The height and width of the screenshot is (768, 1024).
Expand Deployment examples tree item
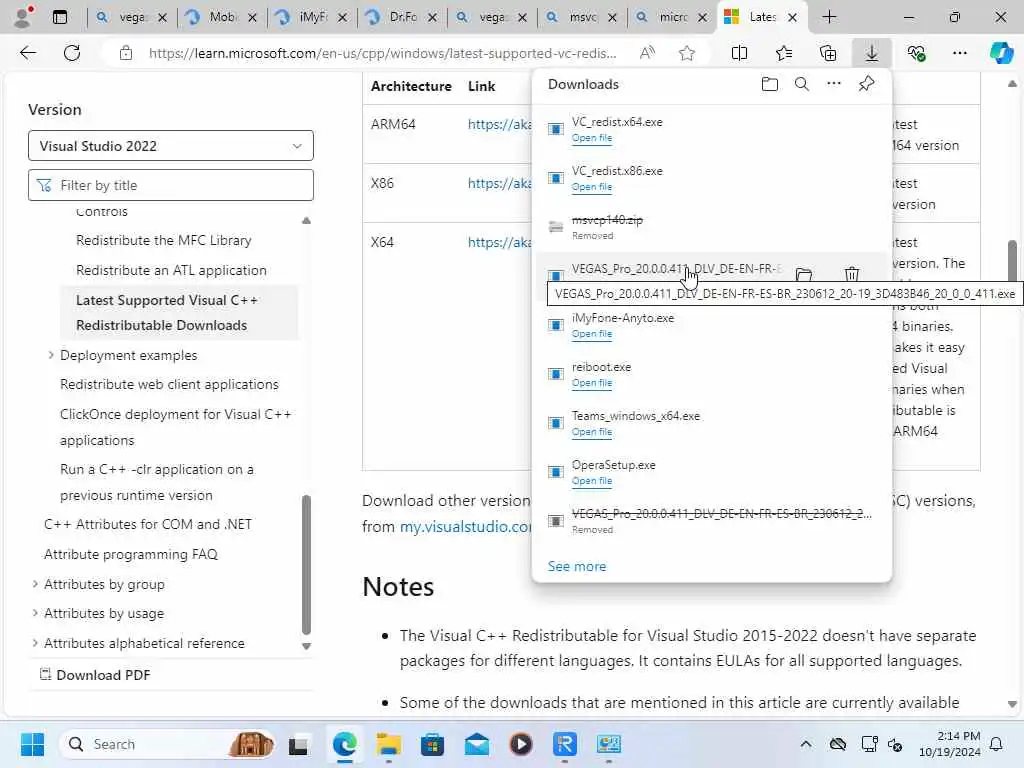point(51,355)
